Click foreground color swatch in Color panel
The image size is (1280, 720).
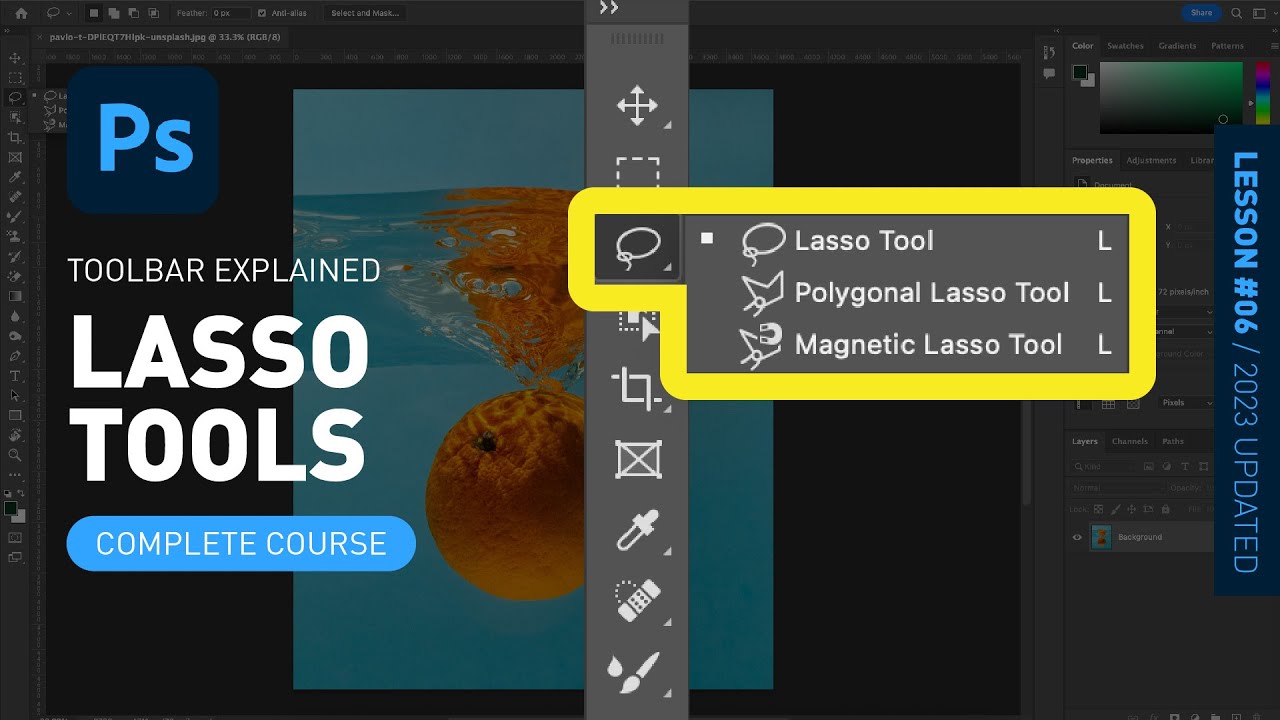[1080, 72]
